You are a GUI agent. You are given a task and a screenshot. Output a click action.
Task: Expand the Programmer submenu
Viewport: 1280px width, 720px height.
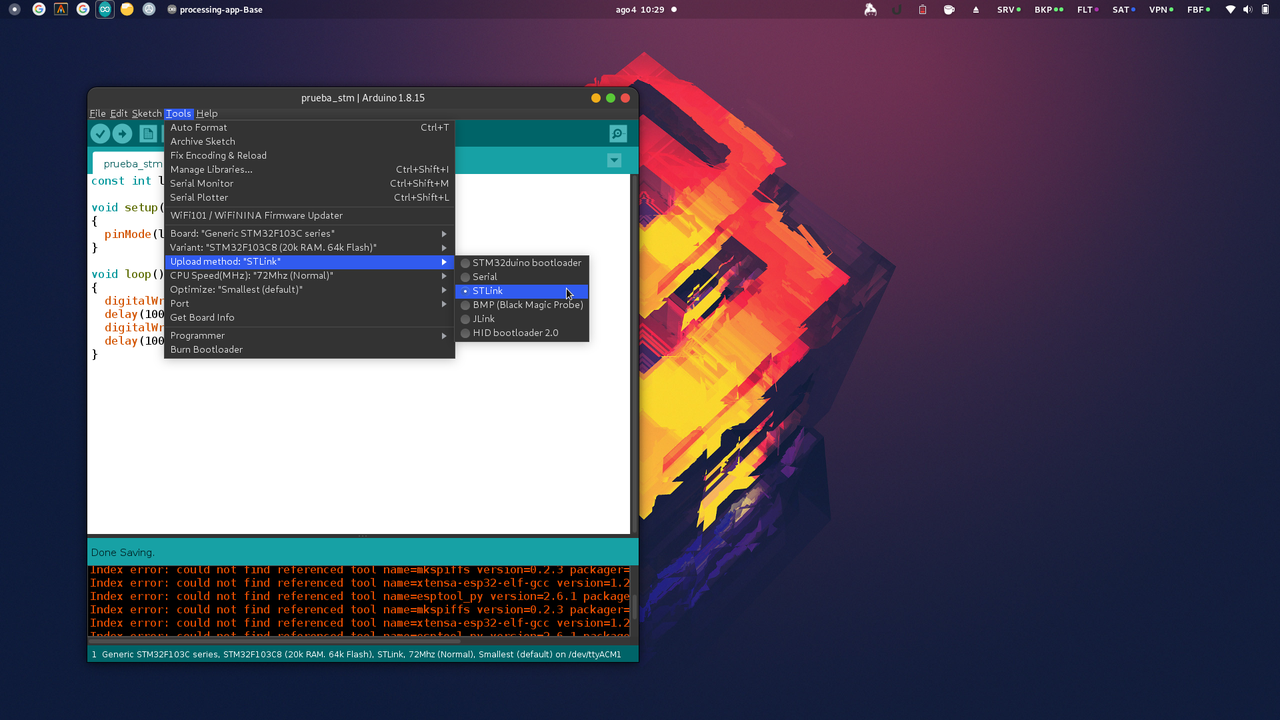click(x=309, y=336)
